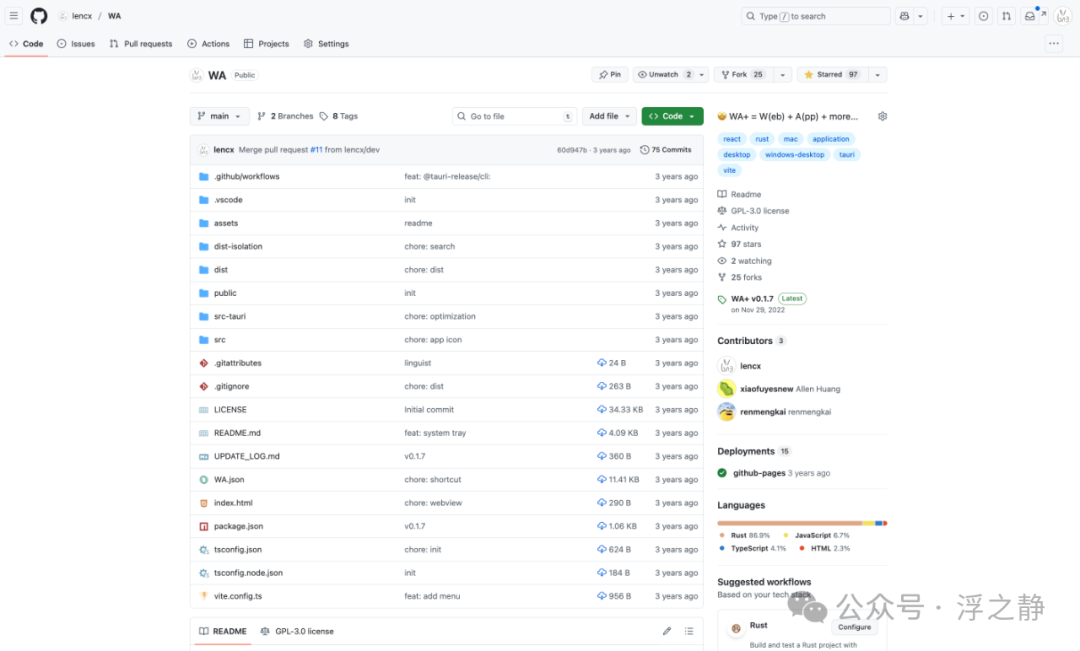
Task: Fork the WA repository
Action: coord(742,74)
